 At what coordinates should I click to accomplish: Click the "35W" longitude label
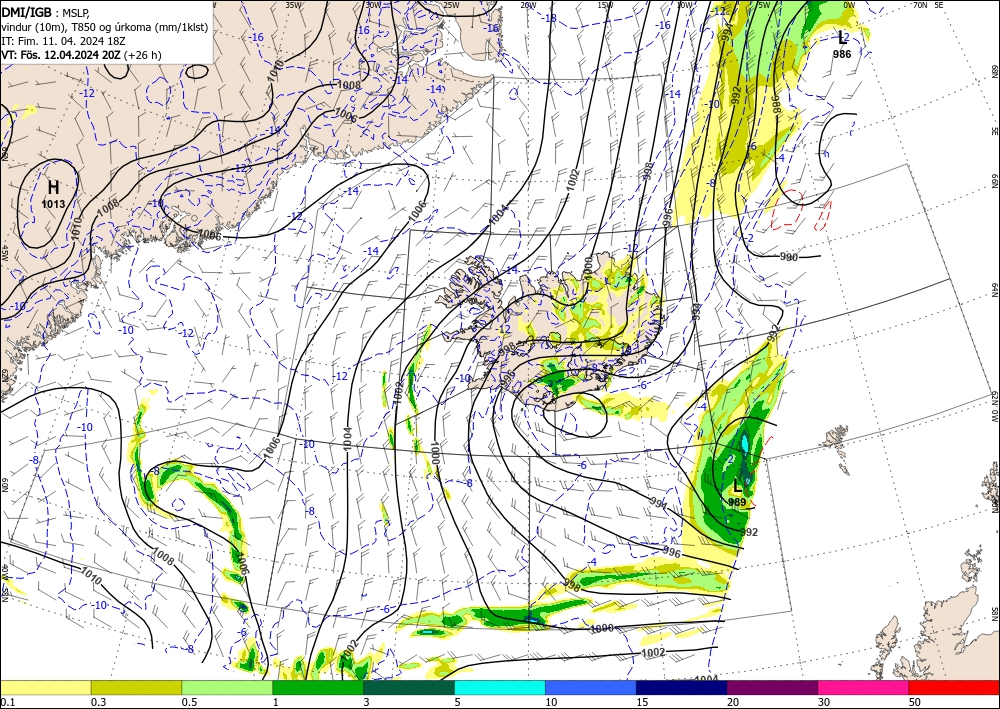pyautogui.click(x=293, y=5)
